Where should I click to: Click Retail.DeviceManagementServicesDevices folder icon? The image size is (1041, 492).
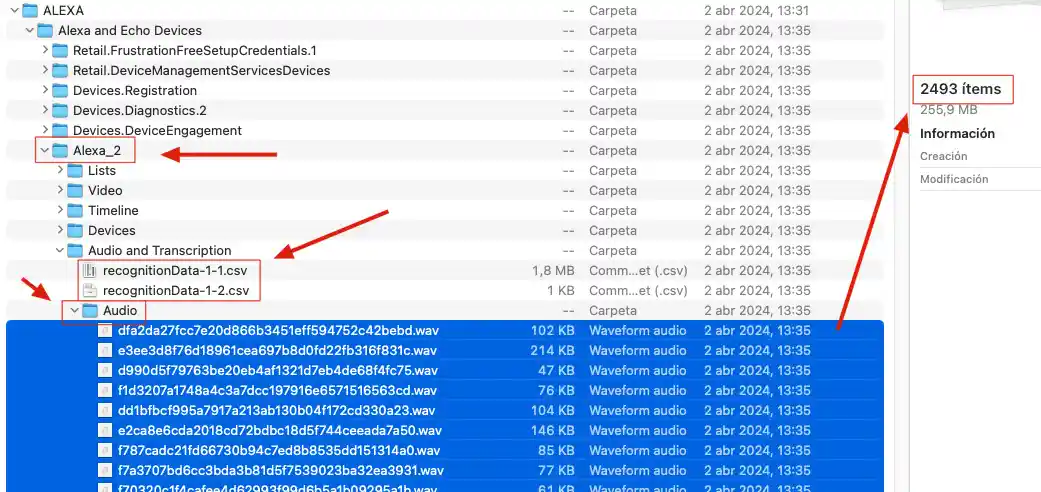60,70
